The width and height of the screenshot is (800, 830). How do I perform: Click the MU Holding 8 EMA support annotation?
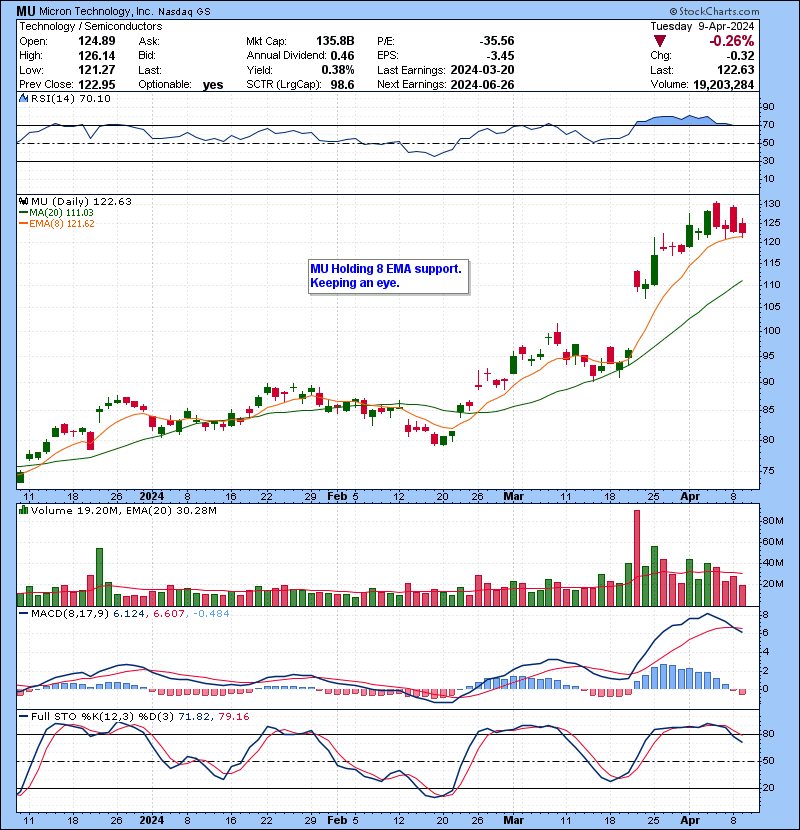(388, 276)
